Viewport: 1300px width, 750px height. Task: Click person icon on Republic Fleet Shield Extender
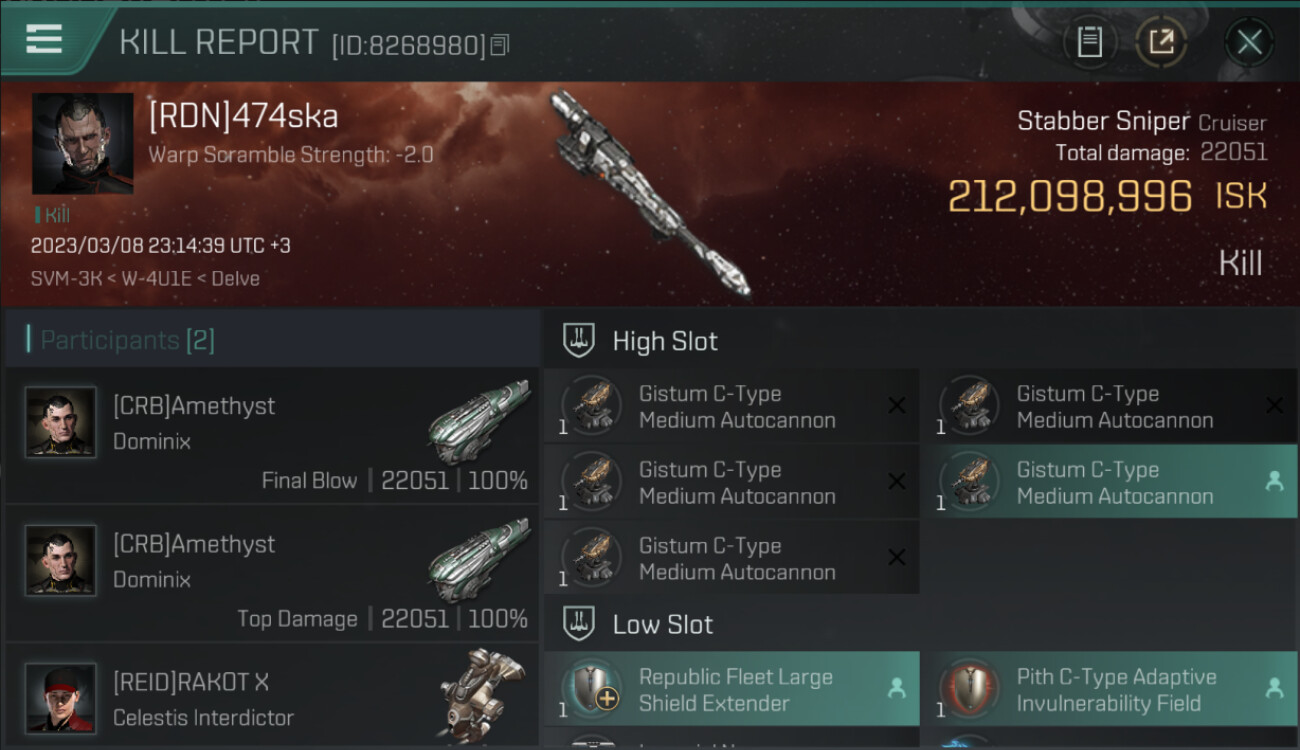point(897,688)
